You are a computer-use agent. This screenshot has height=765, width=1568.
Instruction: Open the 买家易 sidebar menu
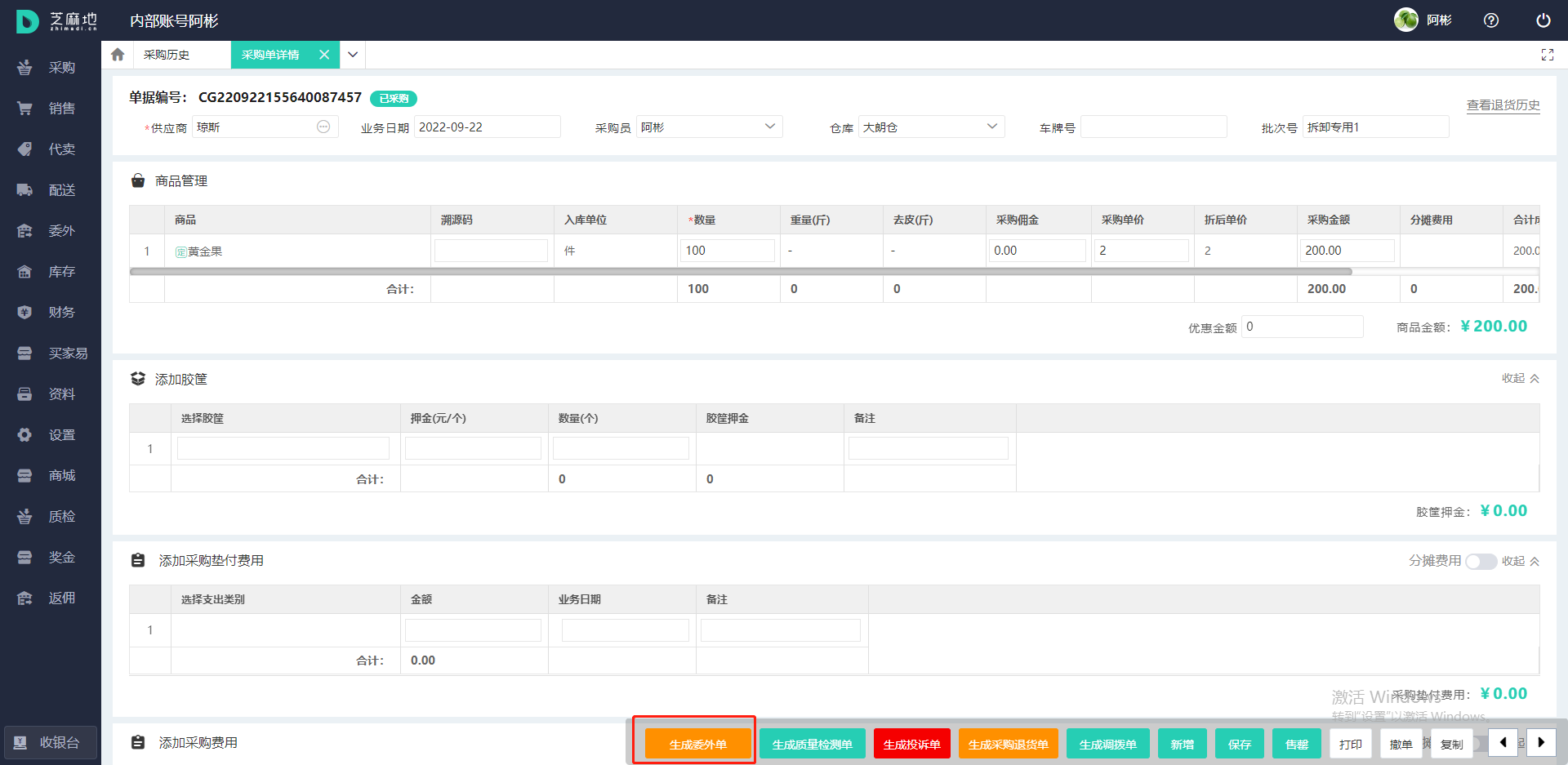51,354
